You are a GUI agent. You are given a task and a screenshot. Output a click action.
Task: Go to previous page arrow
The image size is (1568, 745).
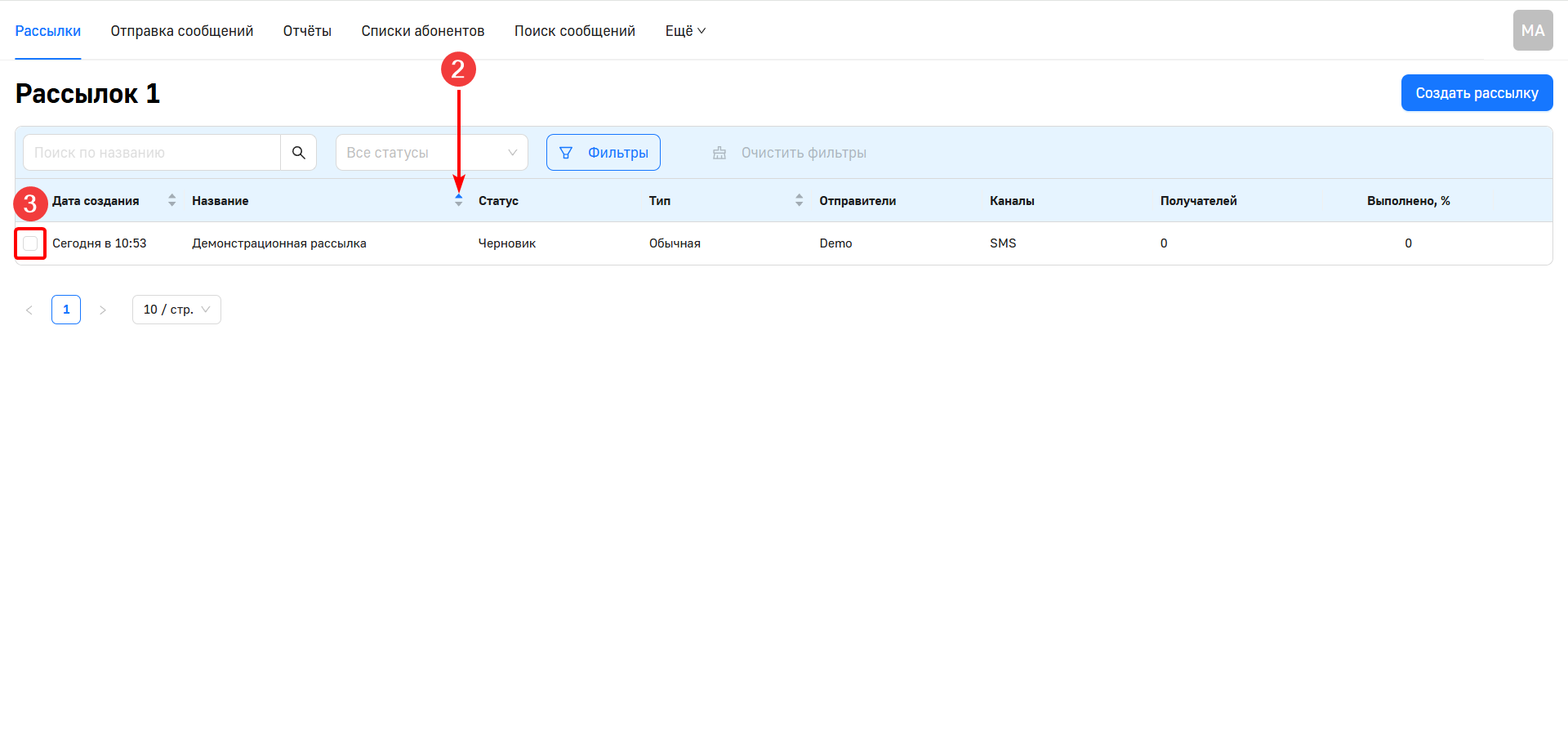coord(29,310)
